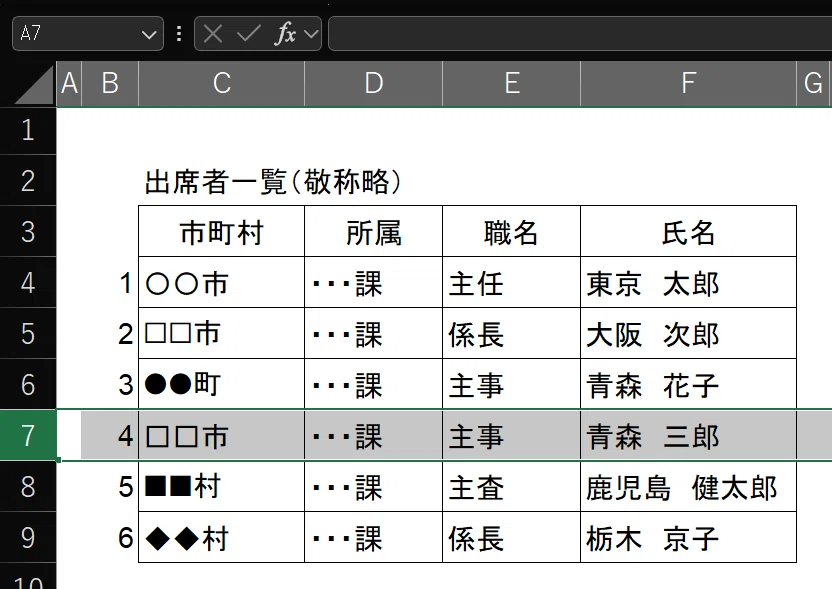The image size is (832, 589).
Task: Click the cell containing ○○市
Action: (221, 282)
